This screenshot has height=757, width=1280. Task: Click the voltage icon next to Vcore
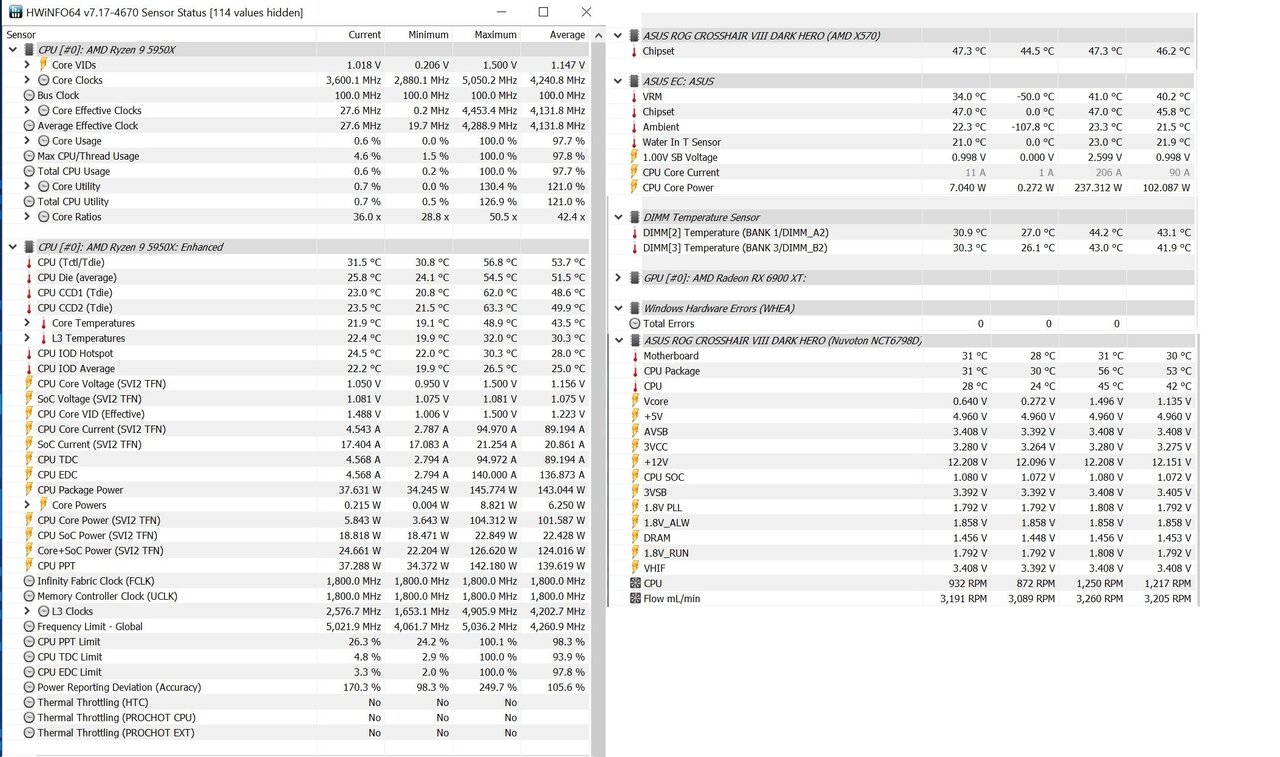point(636,401)
